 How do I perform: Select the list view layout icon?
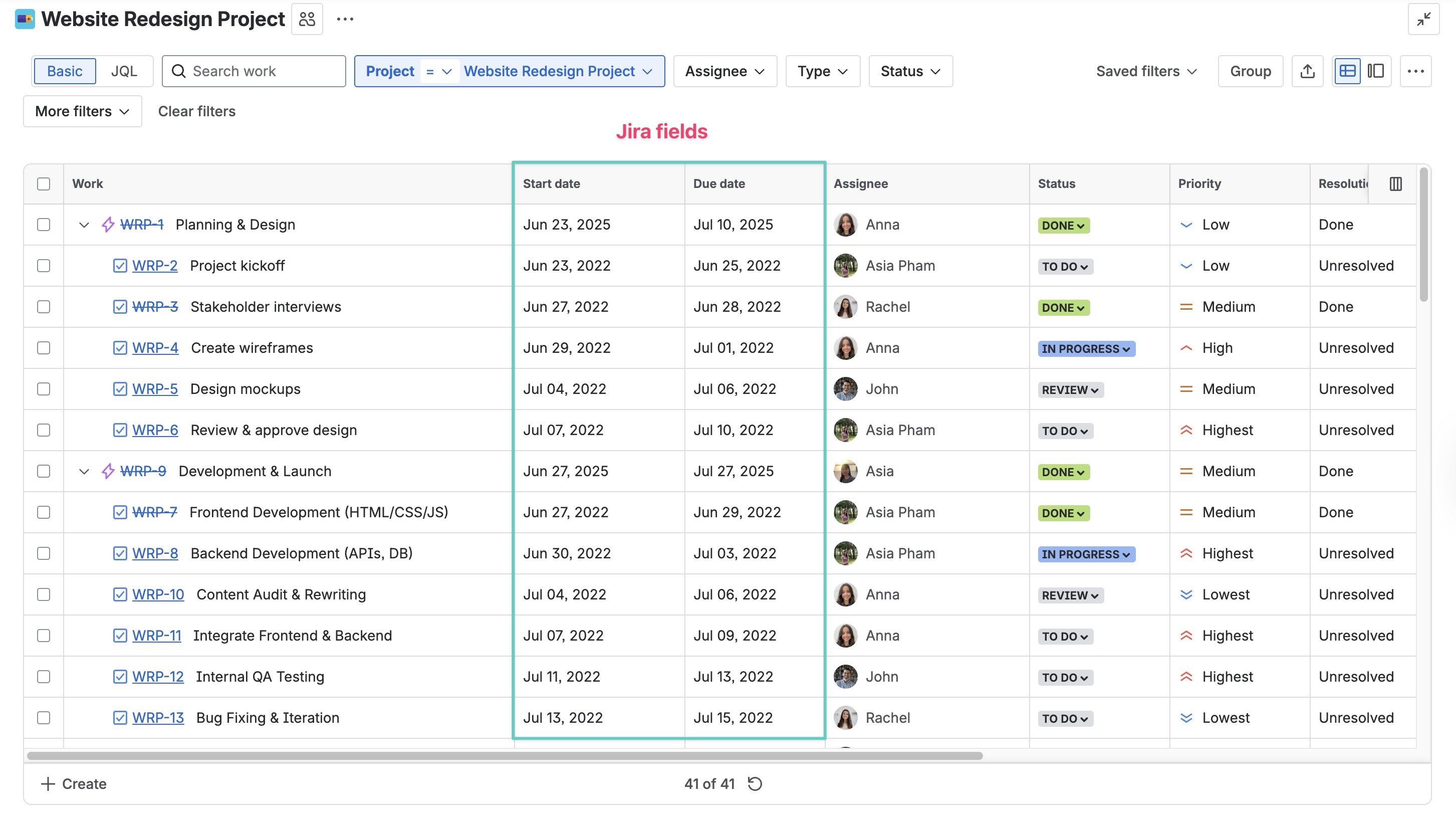1347,71
